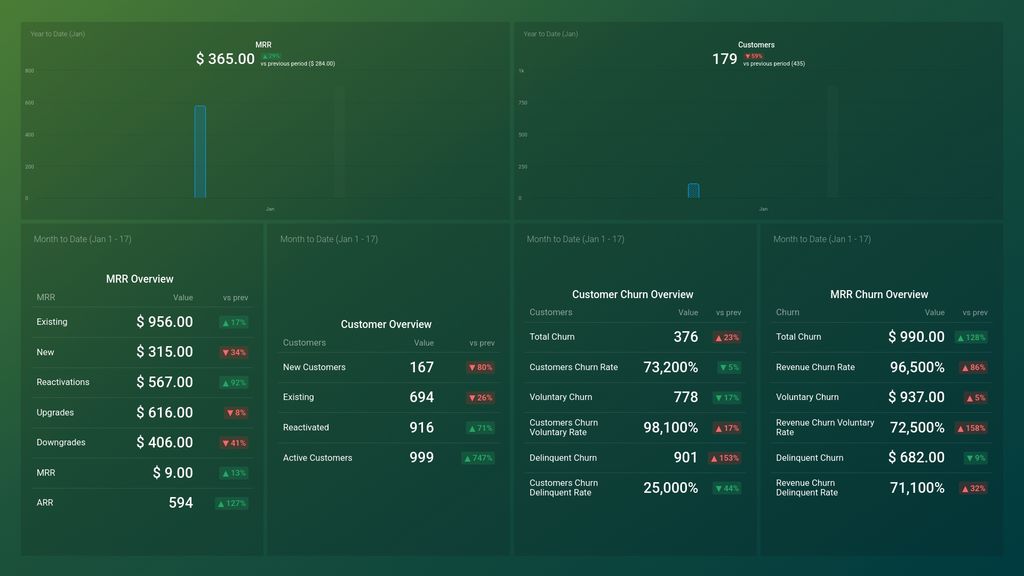Click the Customers chart bar for Jan
This screenshot has height=576, width=1024.
[x=694, y=191]
